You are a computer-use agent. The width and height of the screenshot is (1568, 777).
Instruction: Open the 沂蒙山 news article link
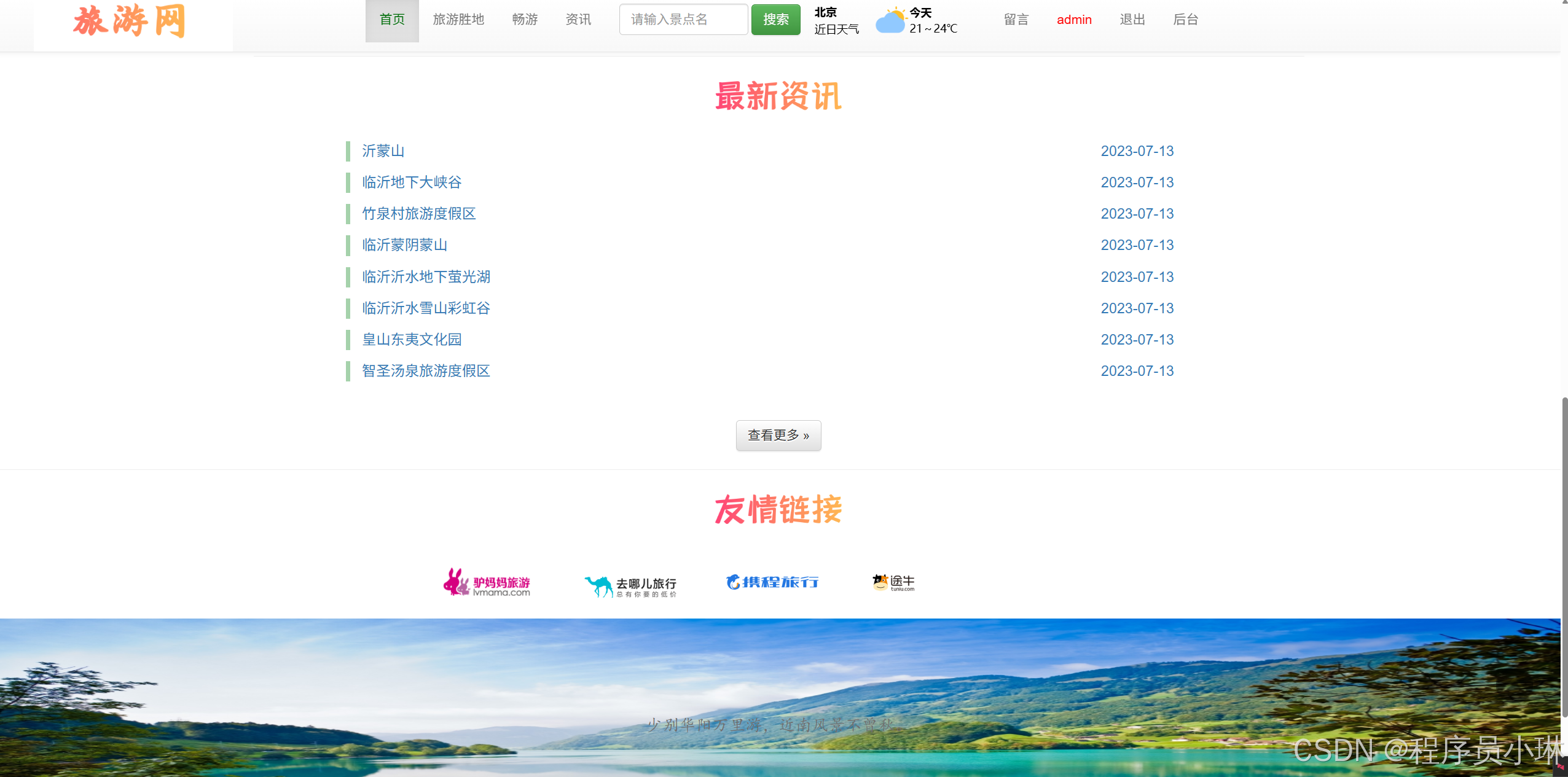pos(383,151)
